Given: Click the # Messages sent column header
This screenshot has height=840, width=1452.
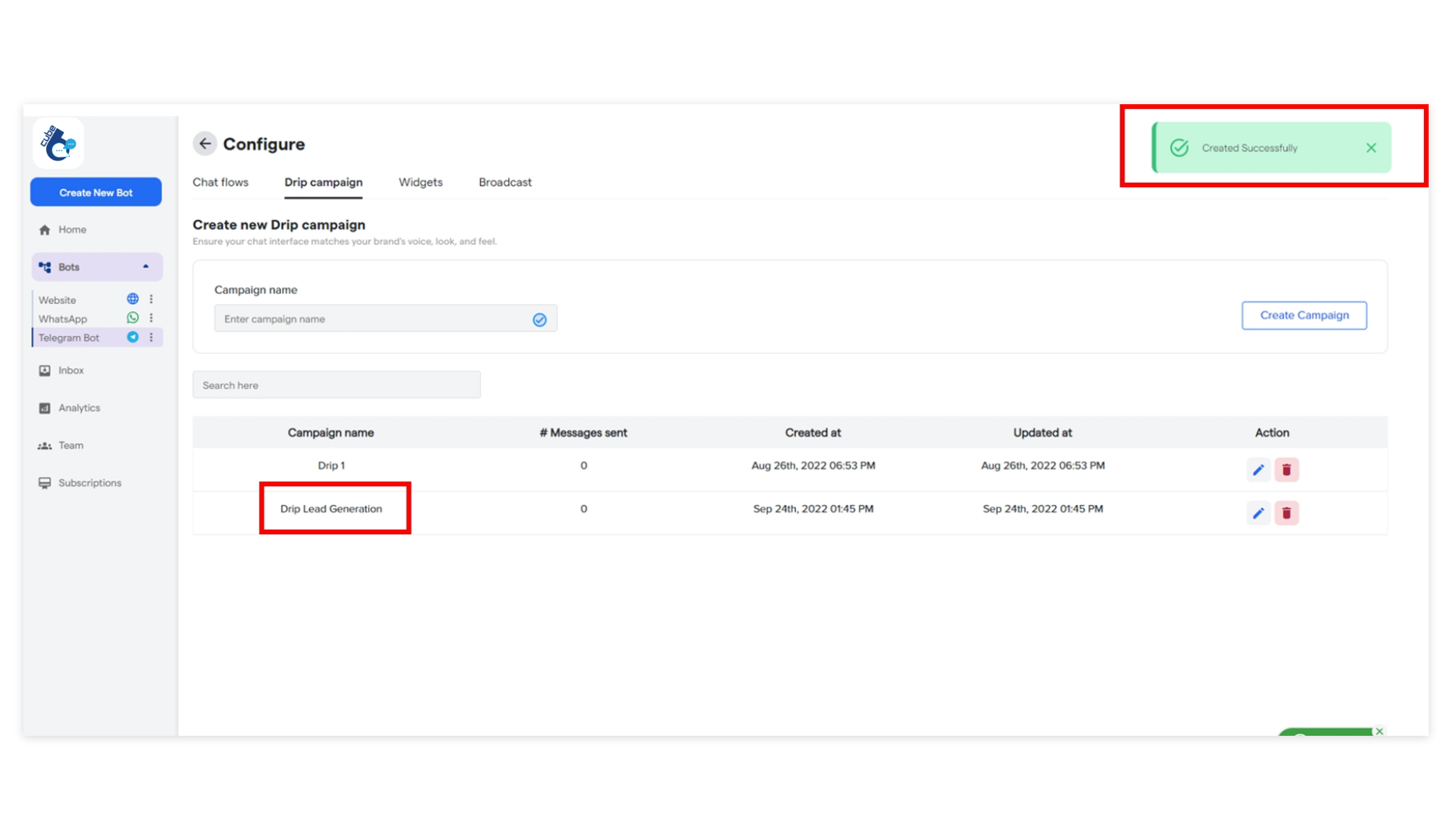Looking at the screenshot, I should (x=584, y=432).
